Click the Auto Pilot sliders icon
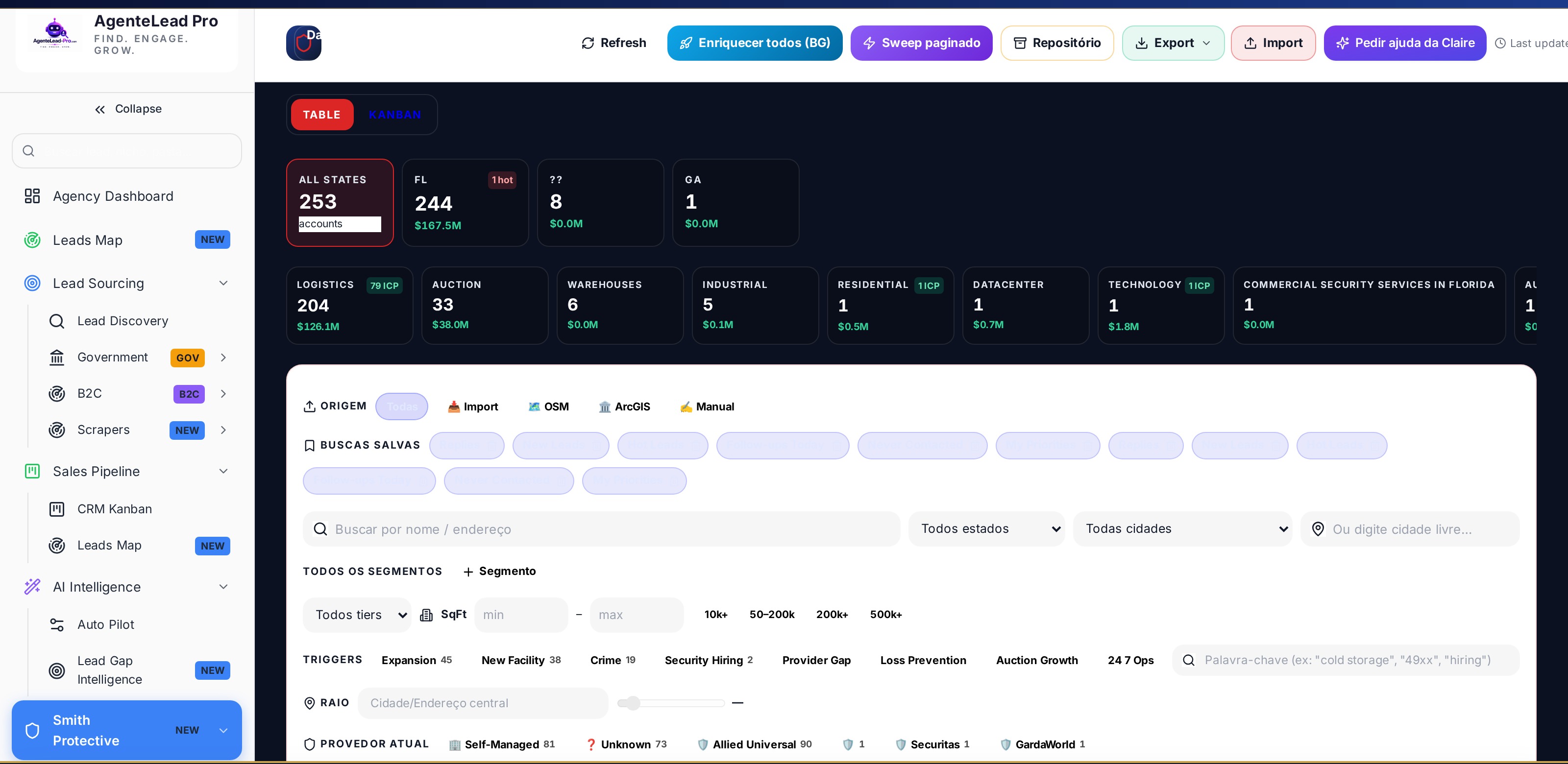This screenshot has height=764, width=1568. [57, 625]
